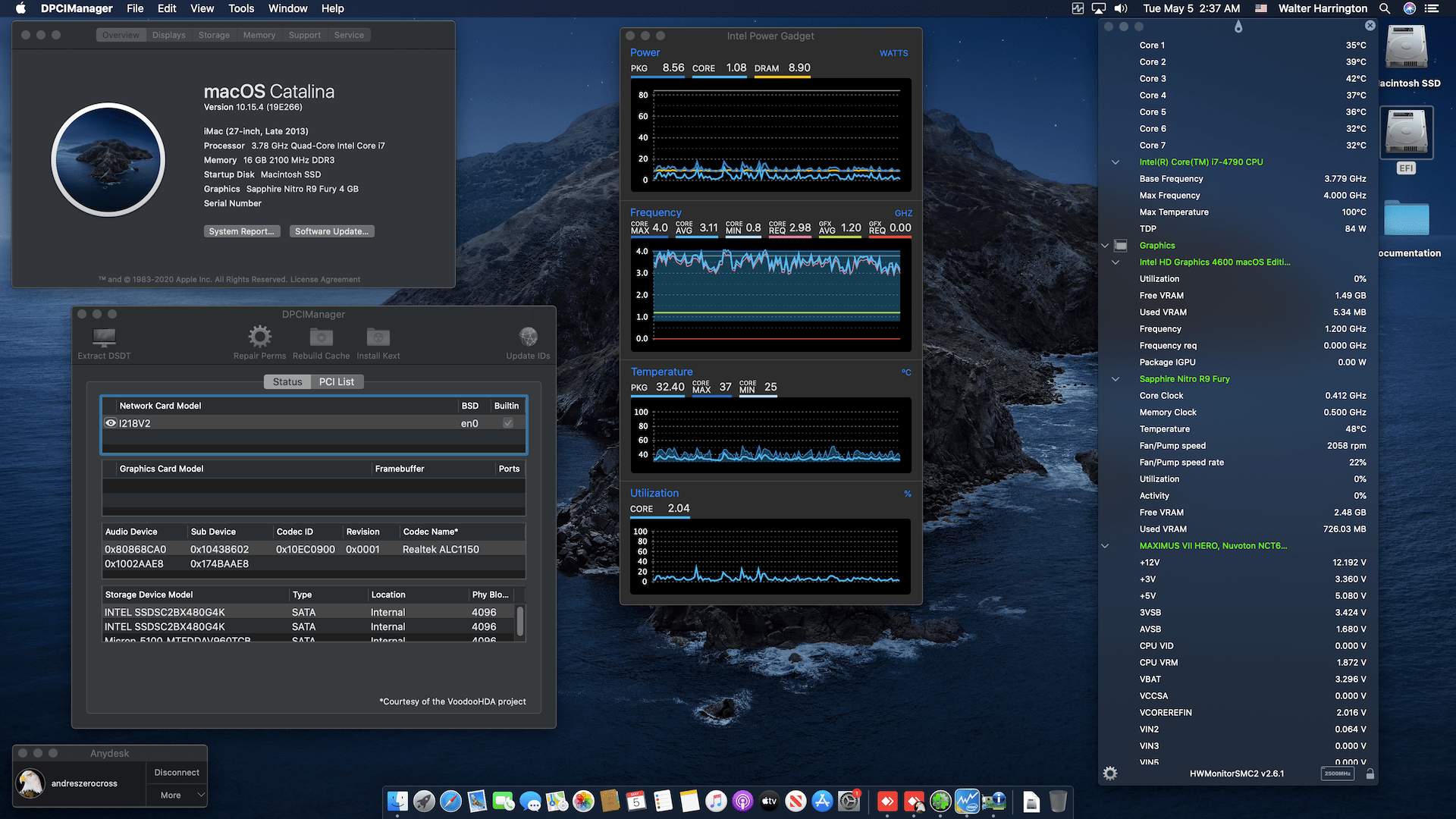
Task: Open Macintosh SSD drive on desktop
Action: click(1406, 47)
